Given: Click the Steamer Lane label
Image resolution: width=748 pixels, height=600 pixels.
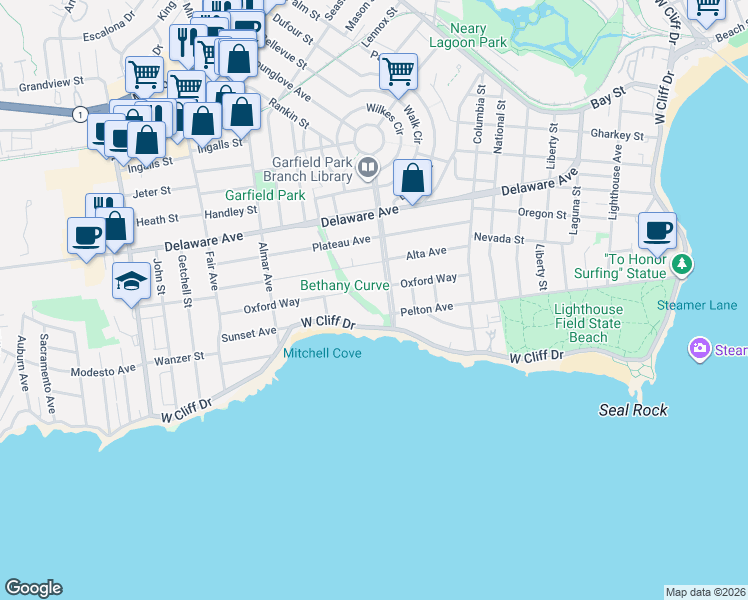Looking at the screenshot, I should (x=697, y=305).
